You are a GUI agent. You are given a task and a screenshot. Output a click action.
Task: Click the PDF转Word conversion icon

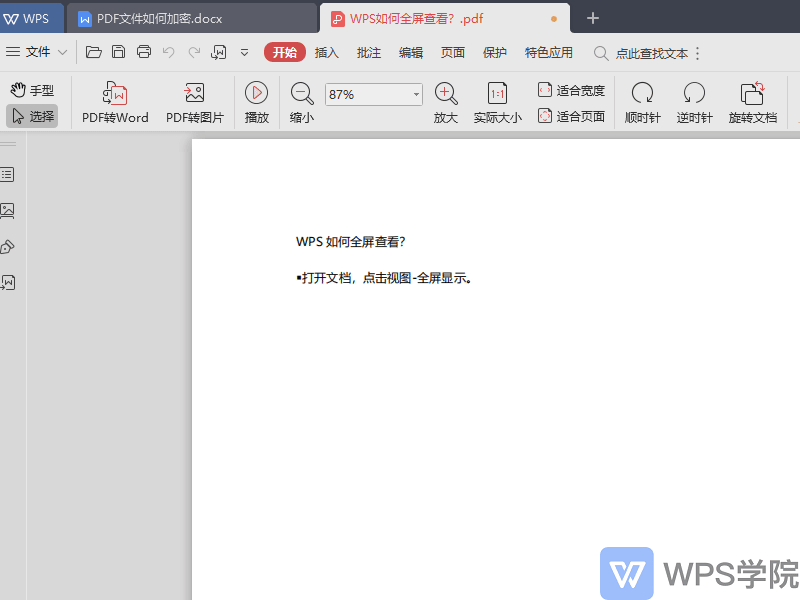click(x=115, y=94)
